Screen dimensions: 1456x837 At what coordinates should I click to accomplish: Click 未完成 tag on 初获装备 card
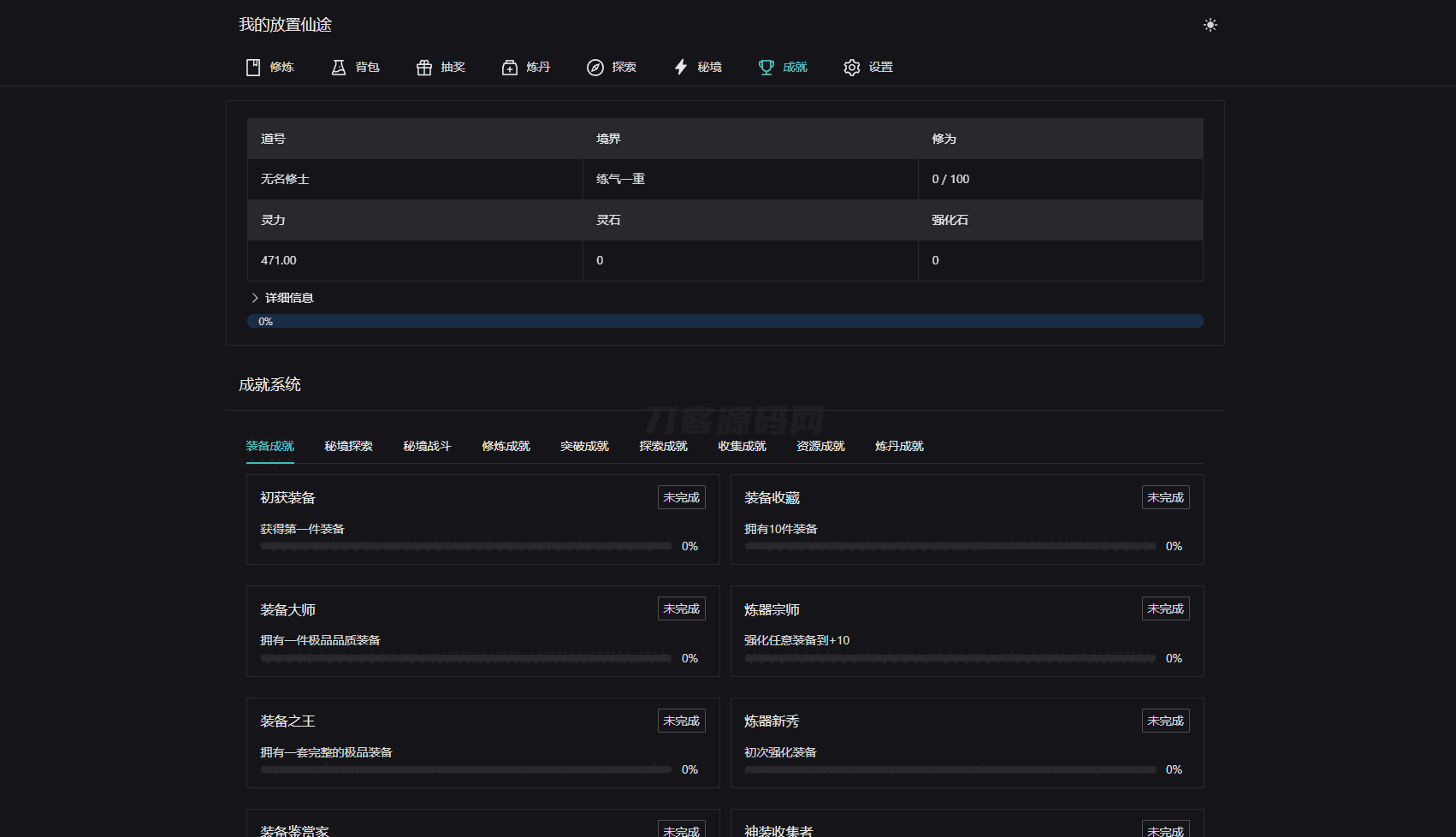(681, 497)
